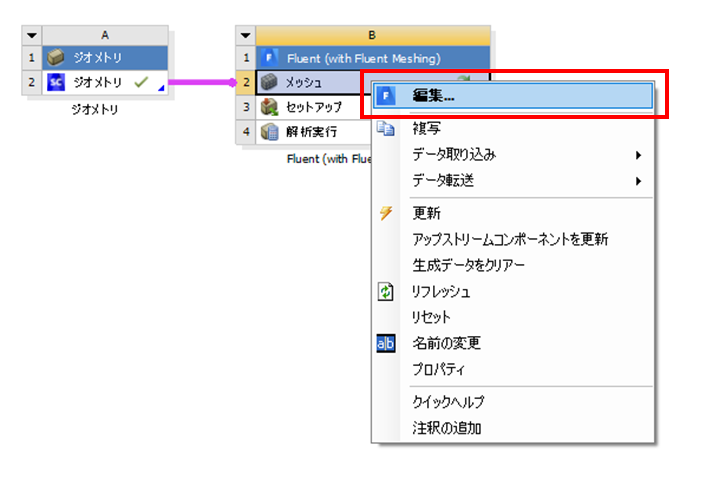
Task: Click the Fluent (with Flue label below system B
Action: (x=329, y=159)
